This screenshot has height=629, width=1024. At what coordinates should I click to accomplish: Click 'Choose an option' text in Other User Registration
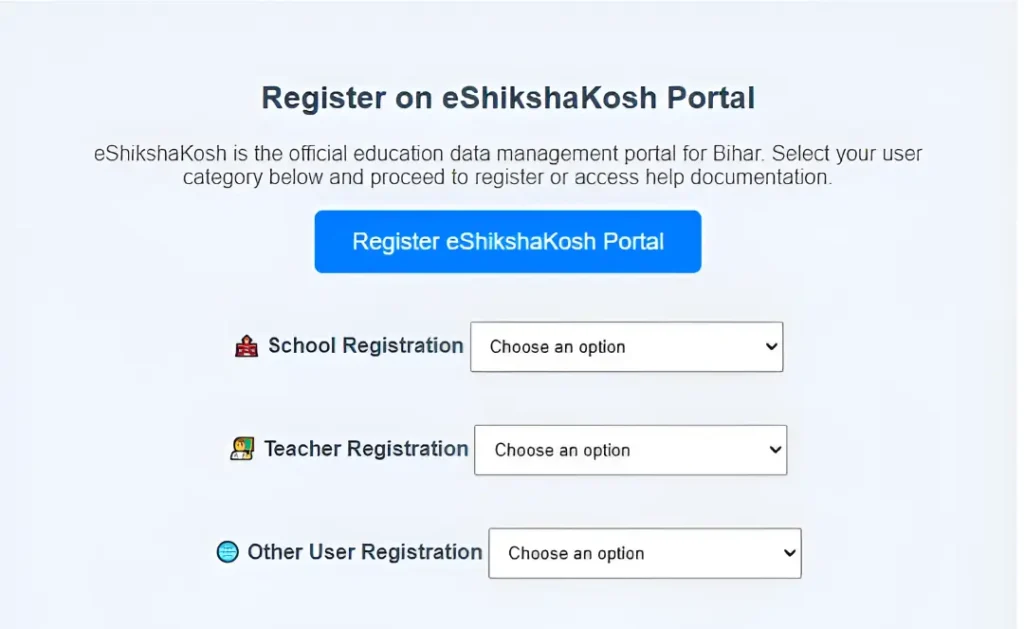(x=576, y=553)
